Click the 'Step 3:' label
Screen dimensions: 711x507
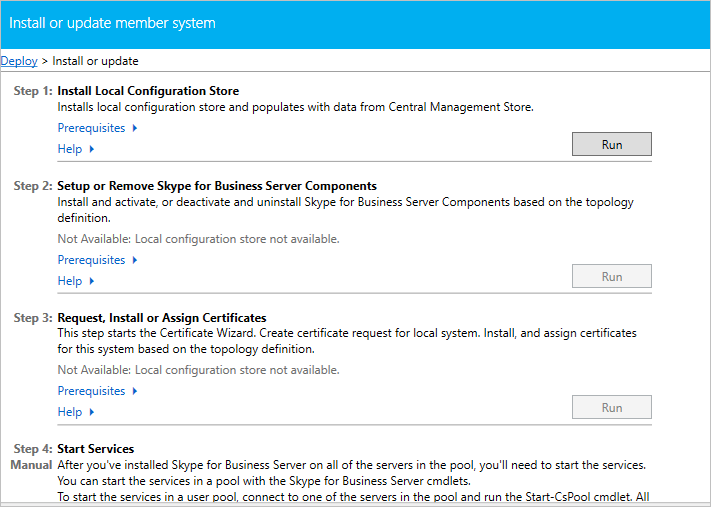[x=33, y=317]
